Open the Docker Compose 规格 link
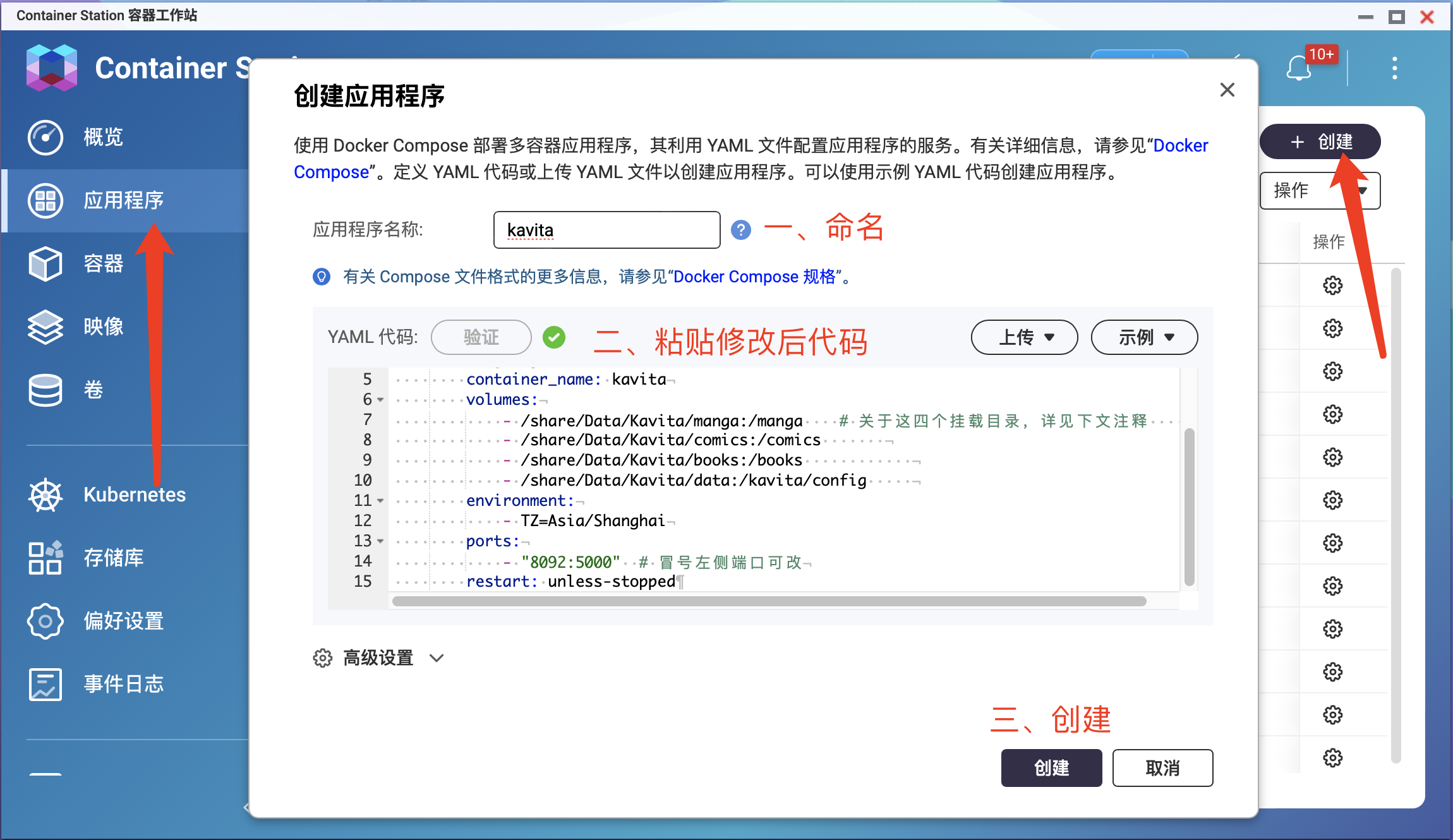This screenshot has width=1453, height=840. 754,277
